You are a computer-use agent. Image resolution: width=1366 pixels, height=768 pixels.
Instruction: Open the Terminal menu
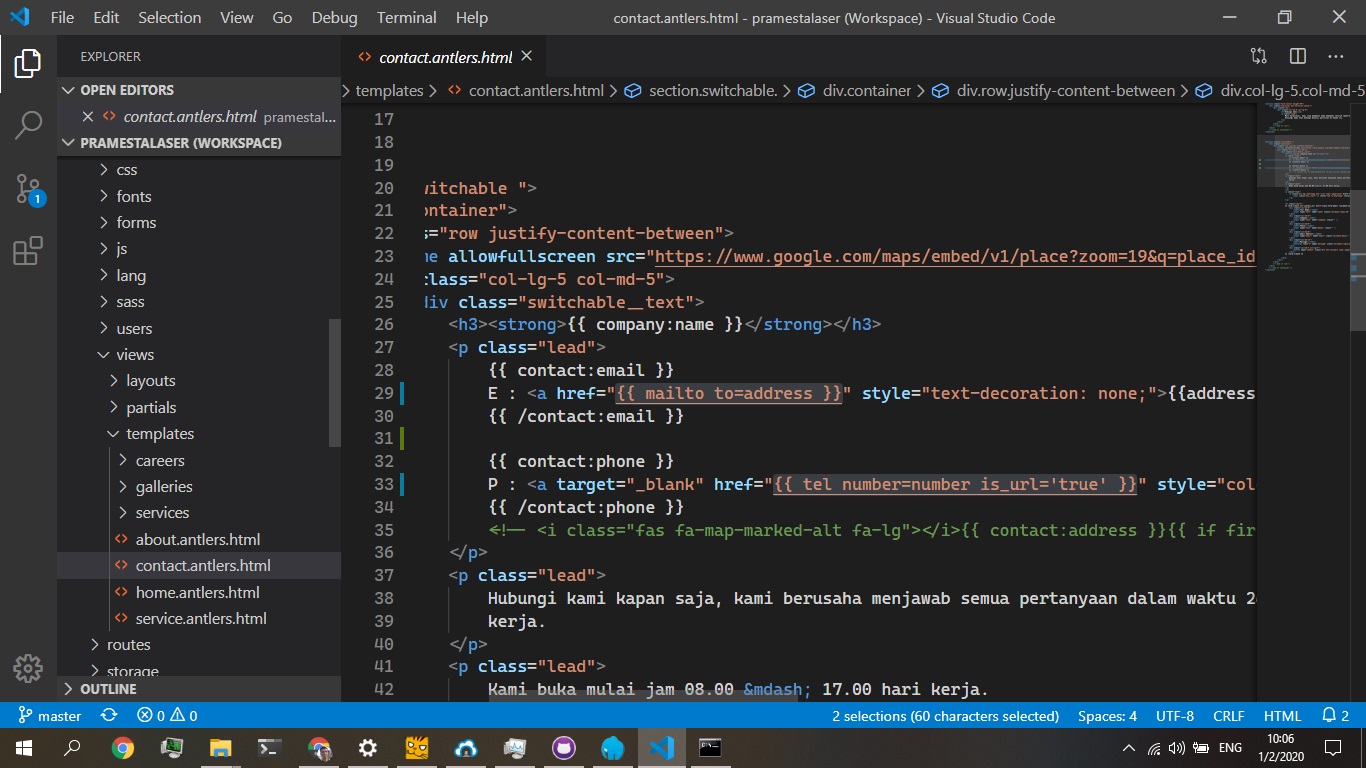[x=406, y=17]
